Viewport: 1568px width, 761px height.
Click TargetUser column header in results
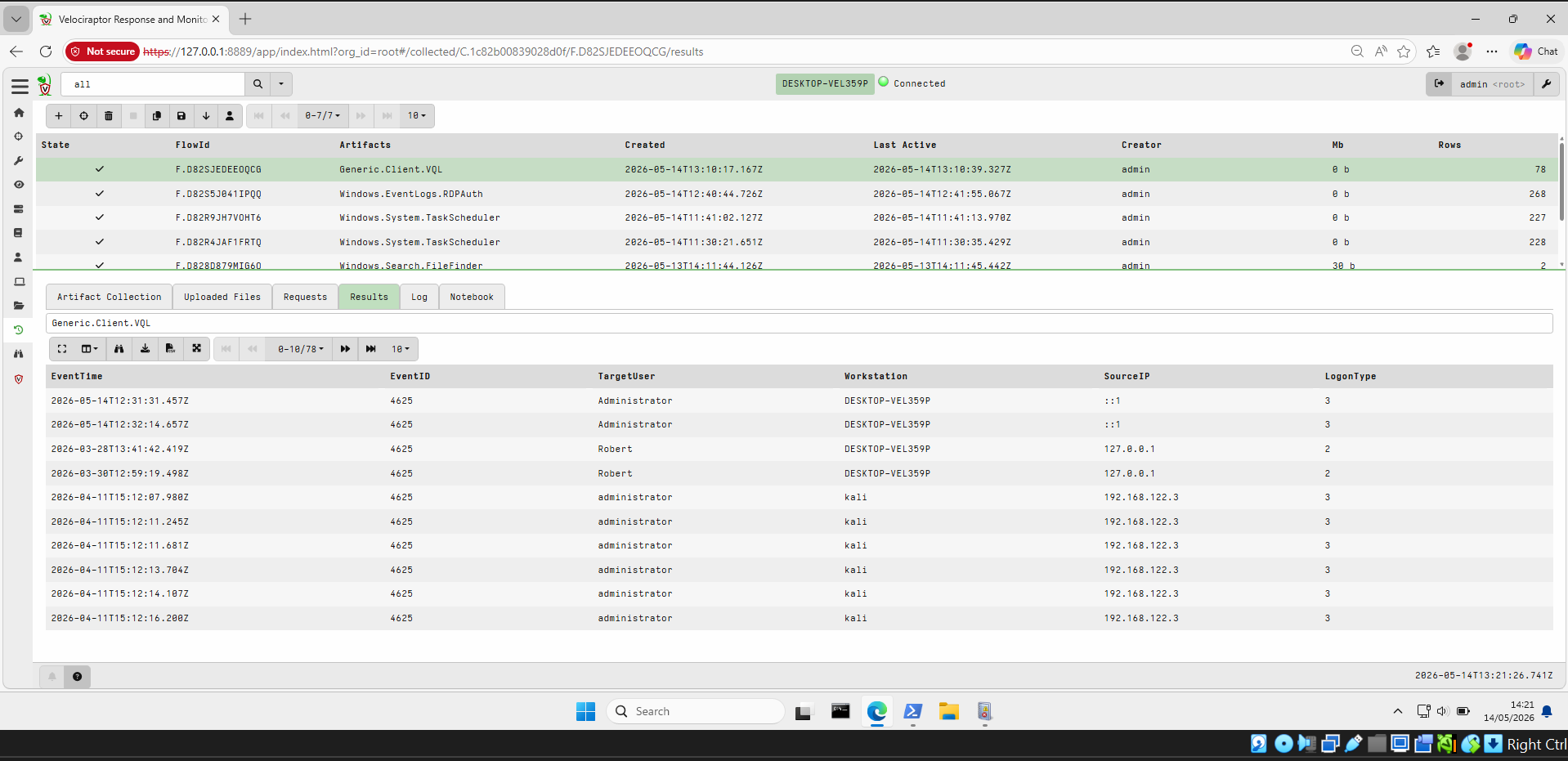coord(626,376)
